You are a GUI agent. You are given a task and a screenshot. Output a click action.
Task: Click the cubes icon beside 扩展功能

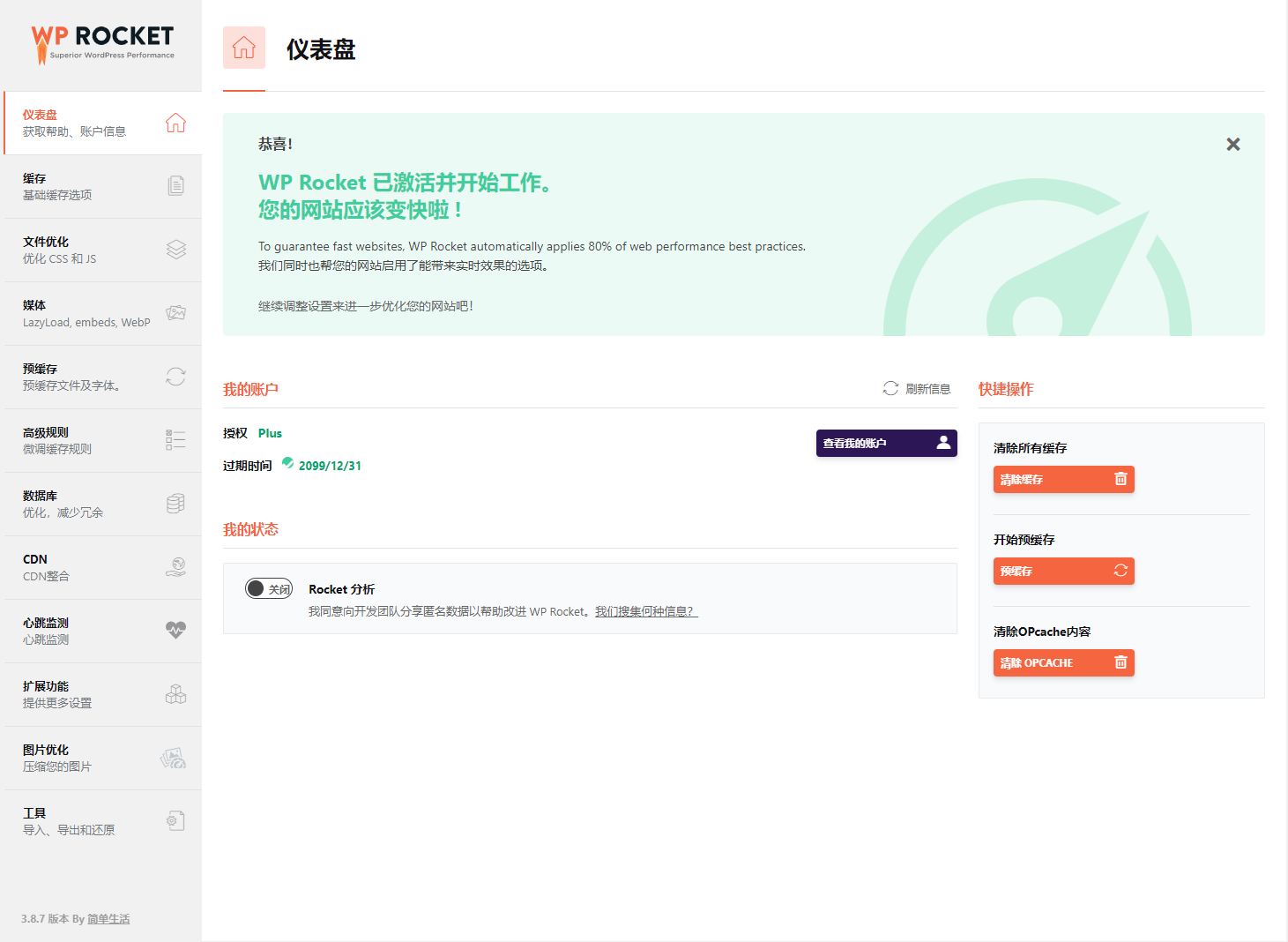point(176,693)
